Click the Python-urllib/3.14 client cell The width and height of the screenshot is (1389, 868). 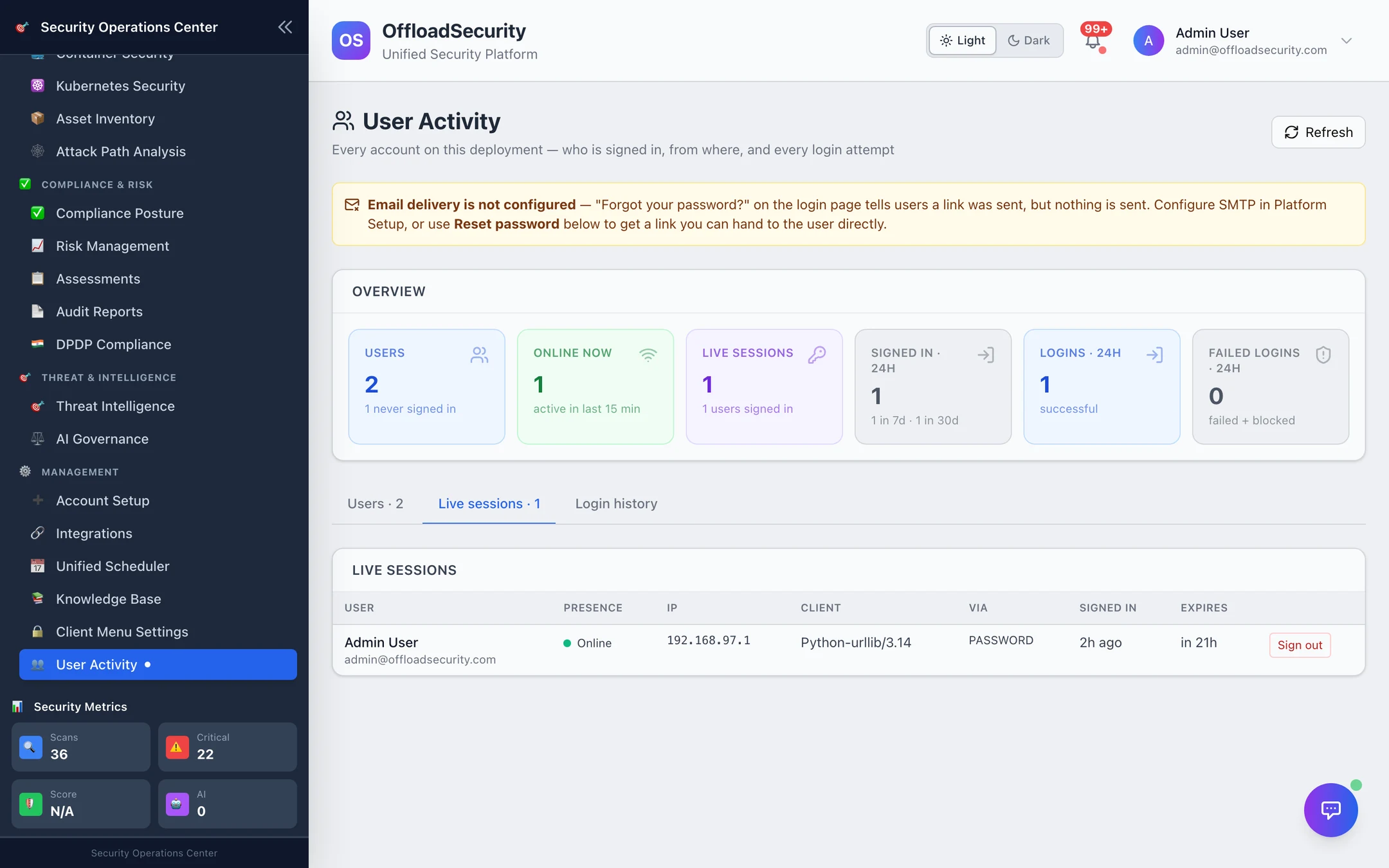[856, 642]
